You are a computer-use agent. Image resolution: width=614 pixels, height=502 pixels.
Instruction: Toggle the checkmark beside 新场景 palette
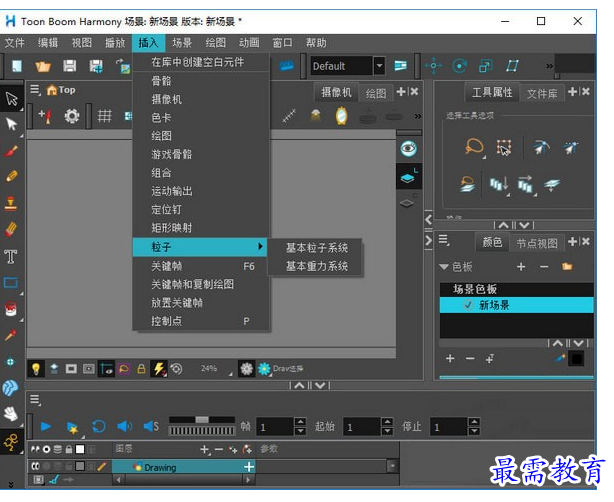(468, 305)
